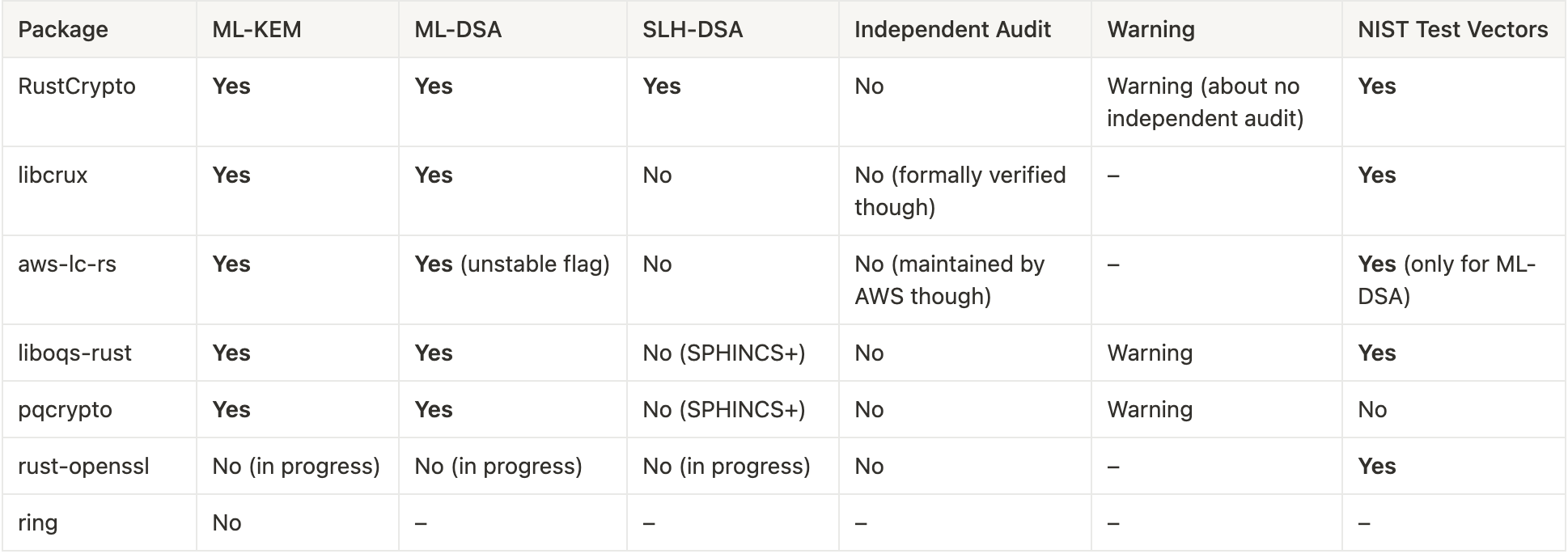Image resolution: width=1568 pixels, height=558 pixels.
Task: Click the aws-lc-rs package name
Action: click(x=67, y=264)
